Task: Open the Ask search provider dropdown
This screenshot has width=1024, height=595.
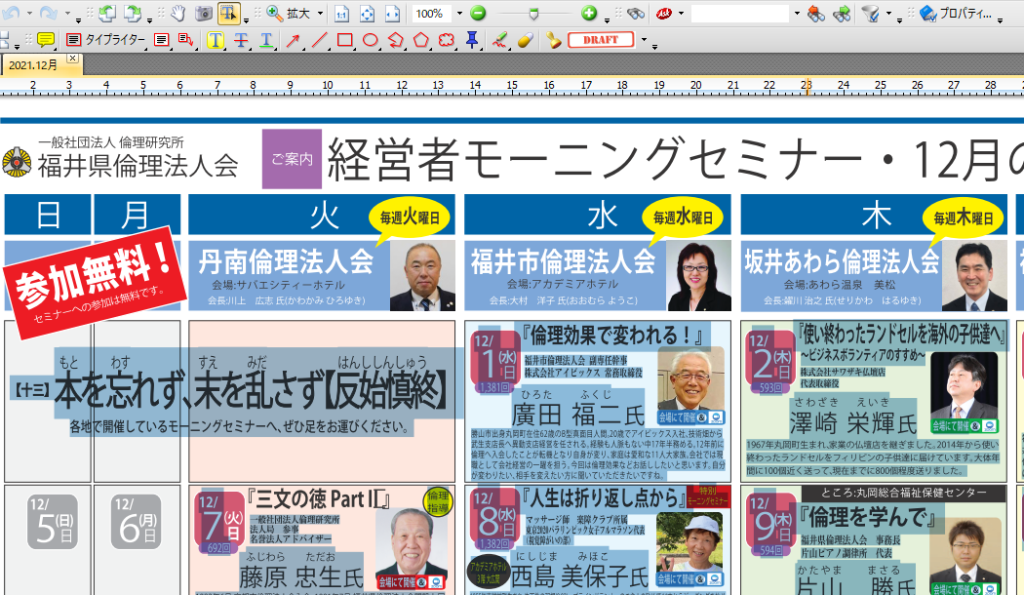Action: pos(681,13)
